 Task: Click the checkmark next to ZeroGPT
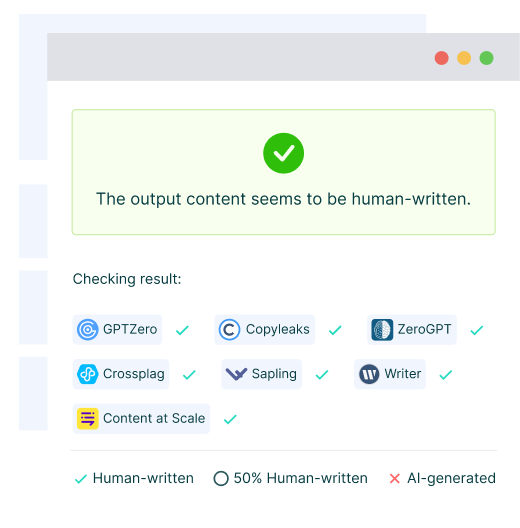coord(477,330)
